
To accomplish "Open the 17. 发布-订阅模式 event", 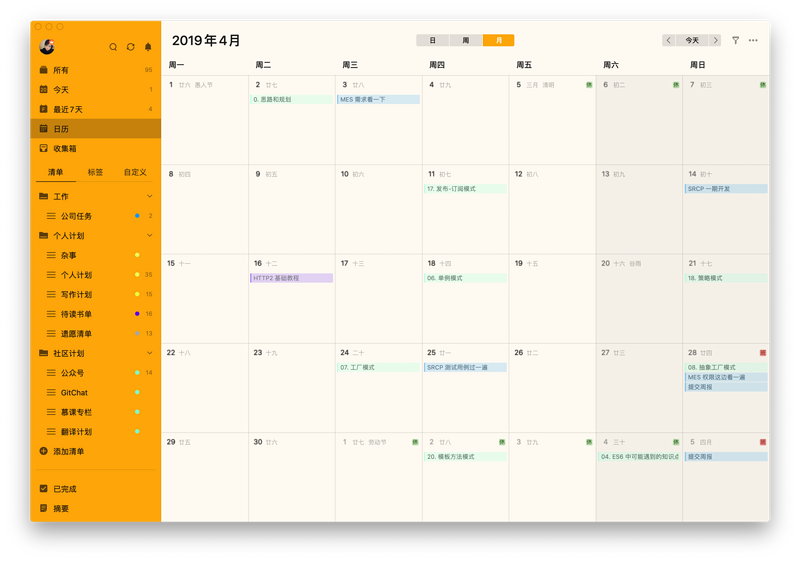I will 465,189.
